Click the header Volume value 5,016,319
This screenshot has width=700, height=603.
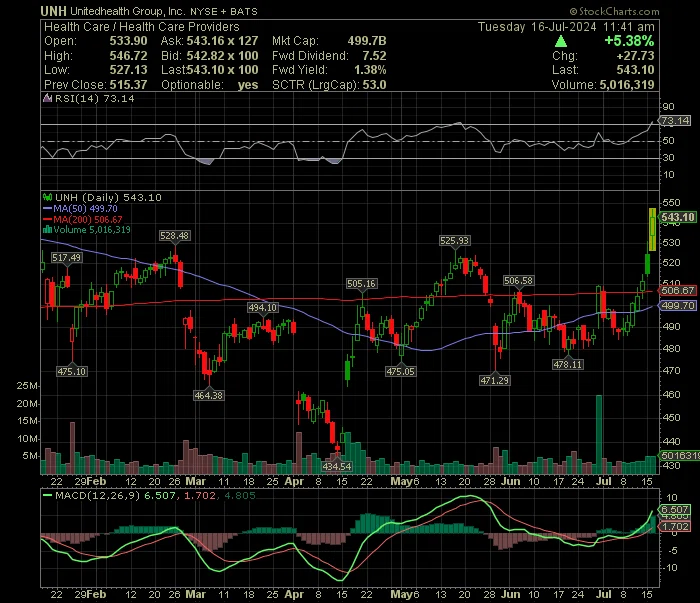tap(627, 85)
